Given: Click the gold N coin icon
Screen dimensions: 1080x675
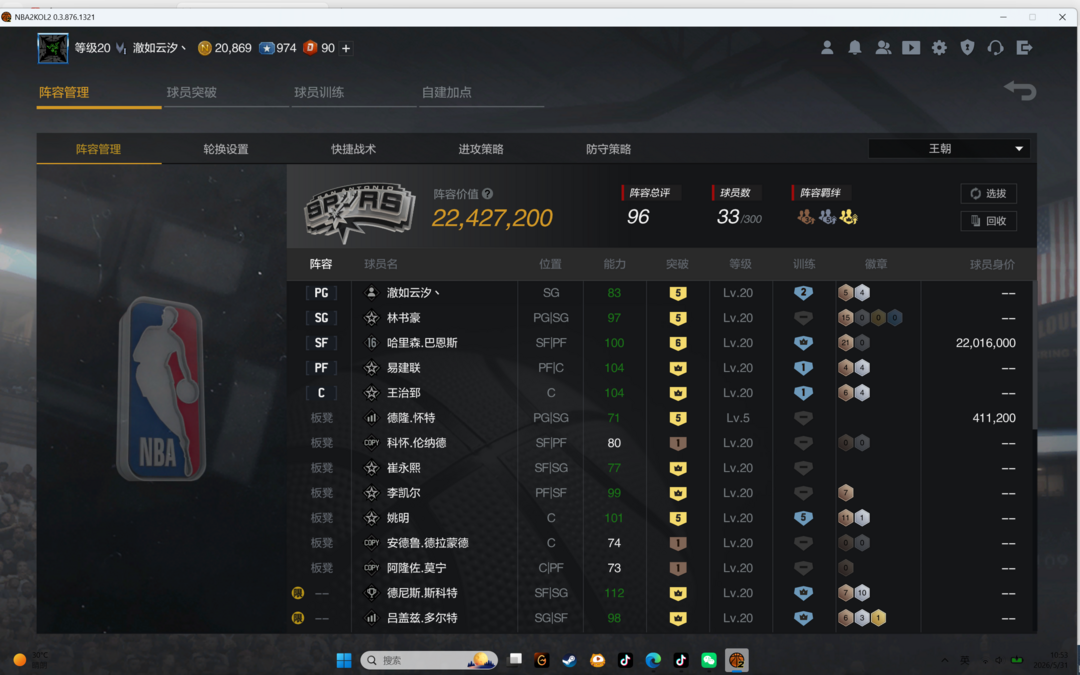Looking at the screenshot, I should click(x=205, y=48).
